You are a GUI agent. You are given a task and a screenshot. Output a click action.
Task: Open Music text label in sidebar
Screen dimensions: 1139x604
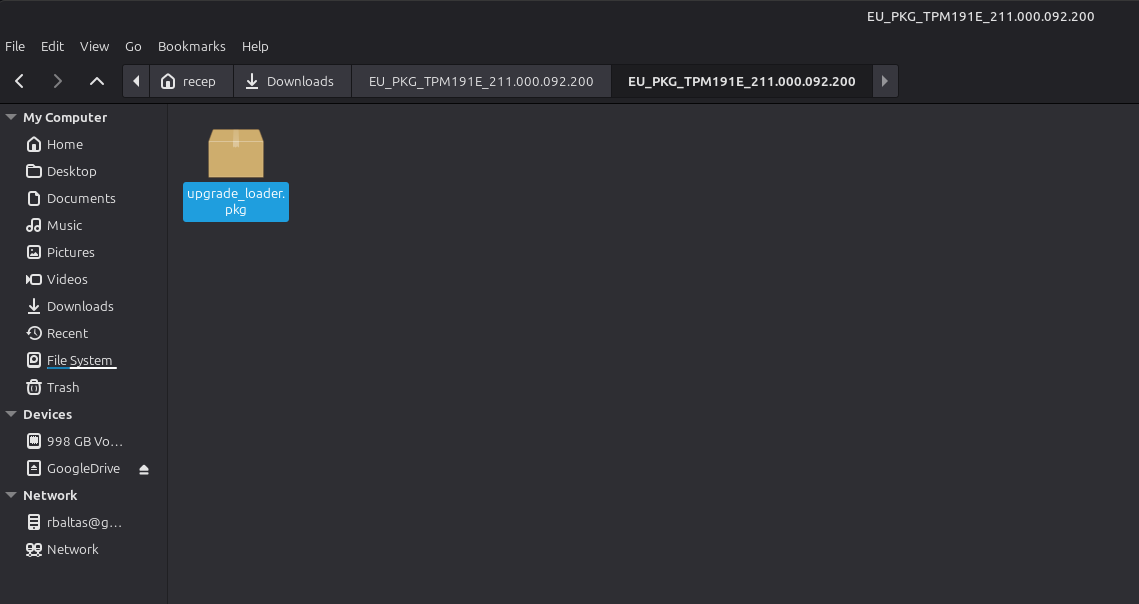[x=65, y=225]
